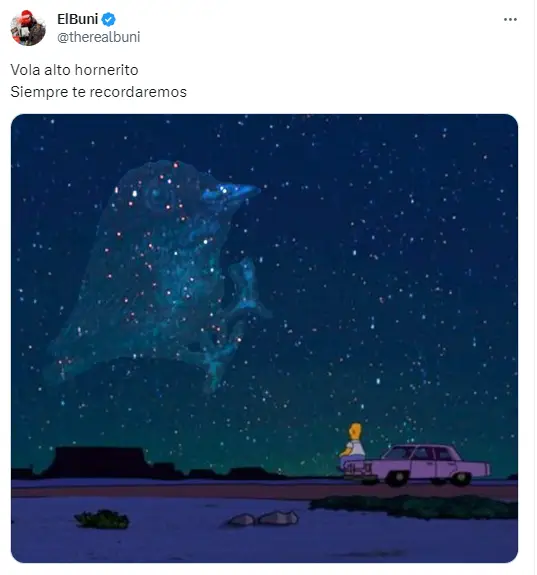Click the bird's glowing blue beak
Screen dimensions: 537x575
tap(231, 192)
